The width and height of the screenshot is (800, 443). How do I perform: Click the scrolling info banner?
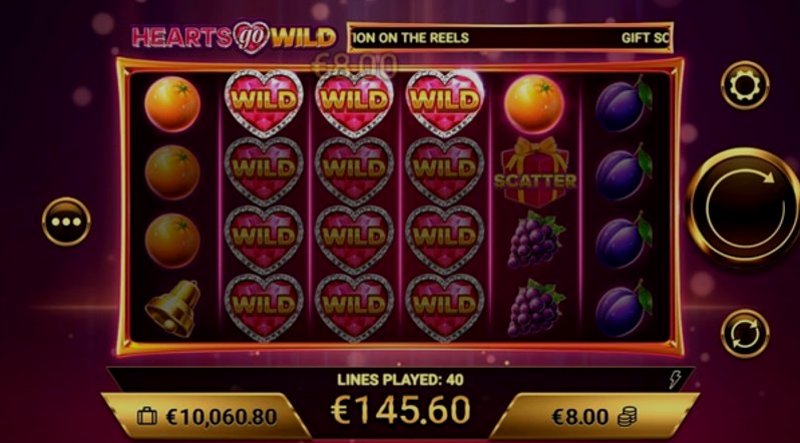point(510,38)
